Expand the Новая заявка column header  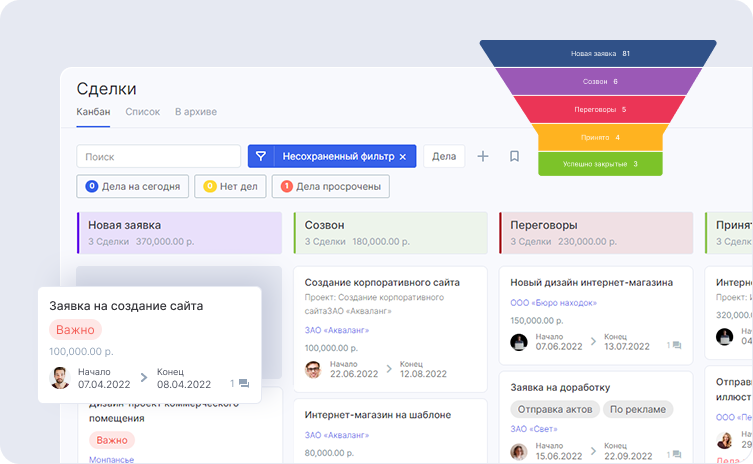pos(179,232)
